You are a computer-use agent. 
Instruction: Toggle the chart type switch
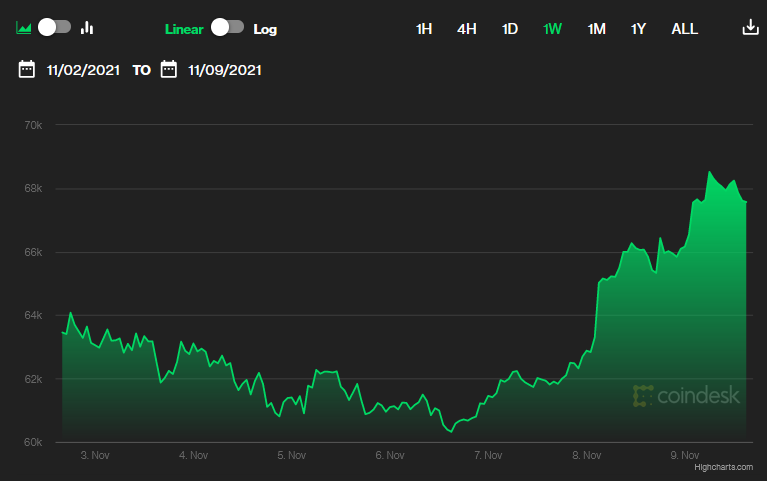55,27
